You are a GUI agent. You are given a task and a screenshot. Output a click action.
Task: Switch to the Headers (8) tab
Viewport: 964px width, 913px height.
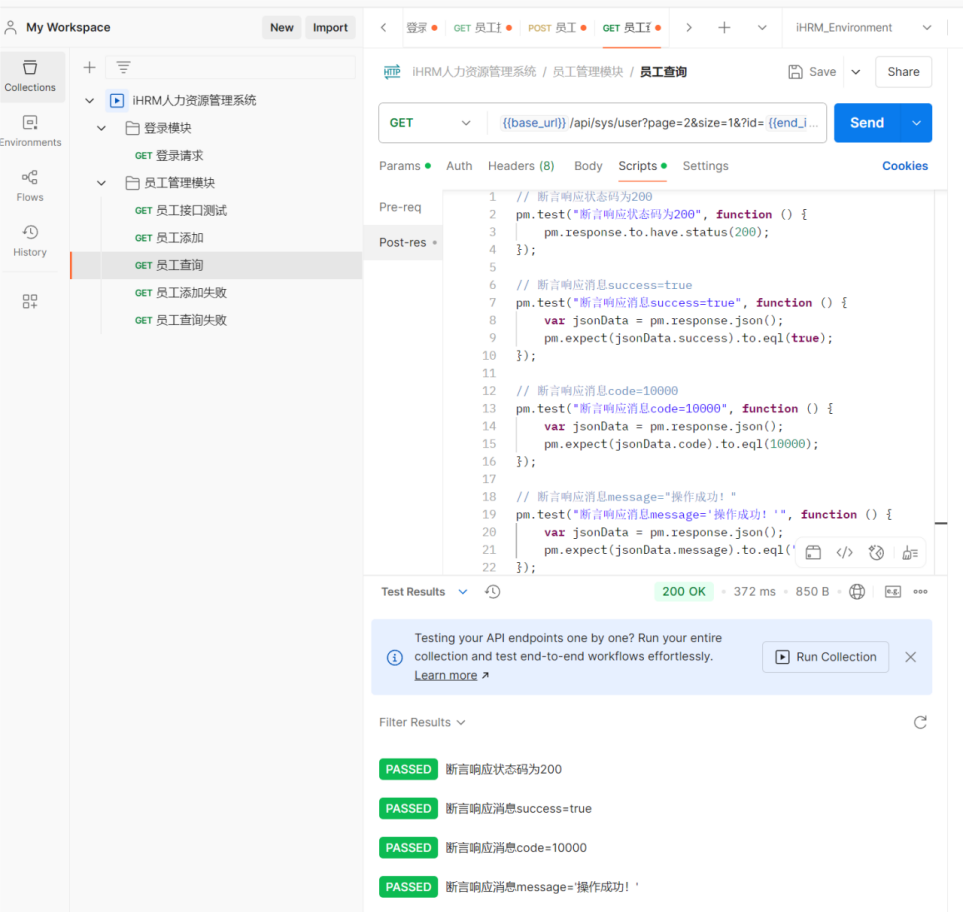pos(521,166)
